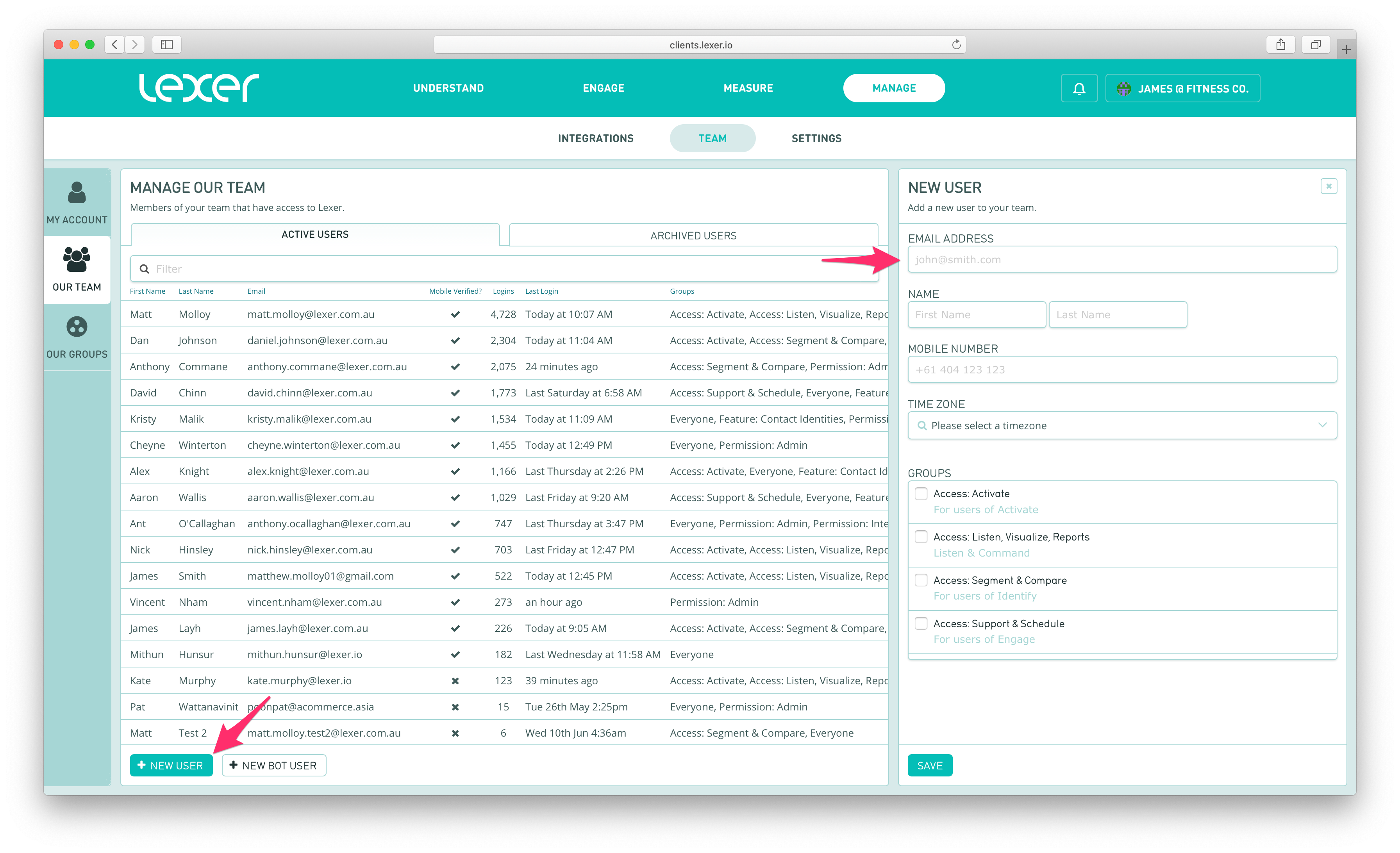Sort by Groups column header
Viewport: 1400px width, 853px height.
click(x=682, y=291)
